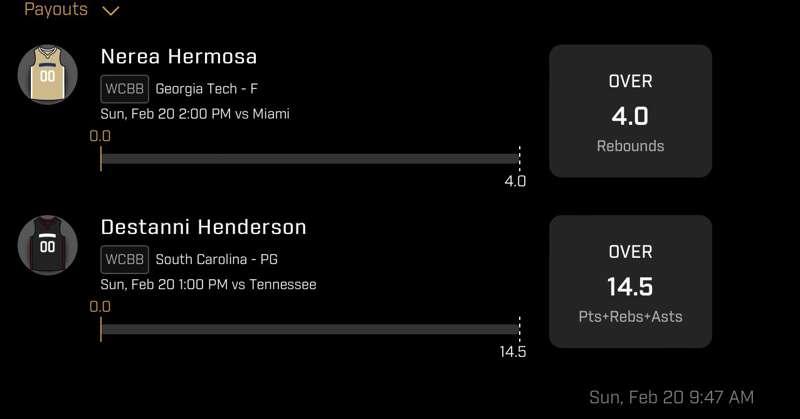This screenshot has height=419, width=800.
Task: Open Nerea Hermosa's tan jersey avatar
Action: [x=47, y=75]
